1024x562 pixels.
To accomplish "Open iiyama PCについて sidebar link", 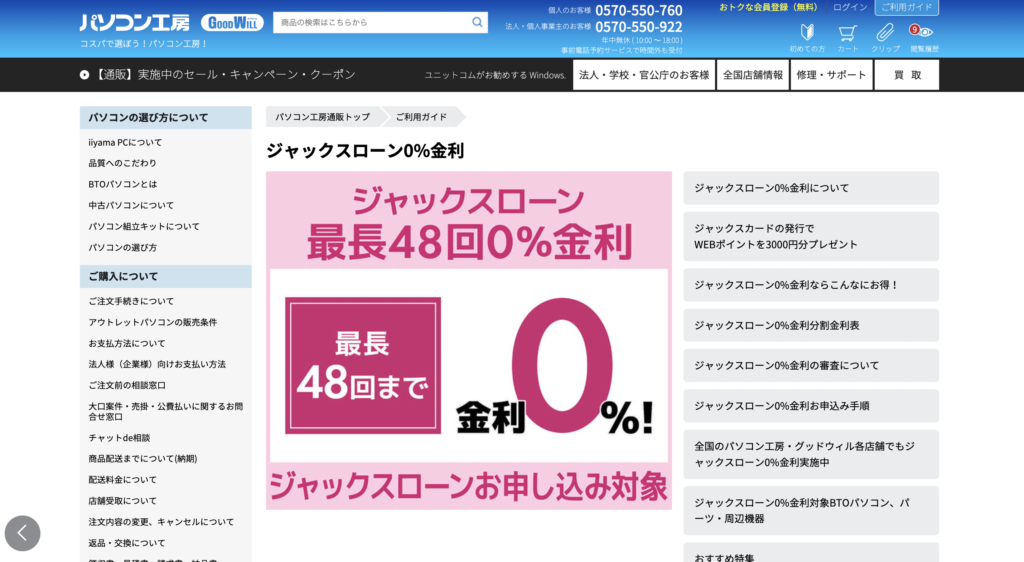I will coord(125,142).
